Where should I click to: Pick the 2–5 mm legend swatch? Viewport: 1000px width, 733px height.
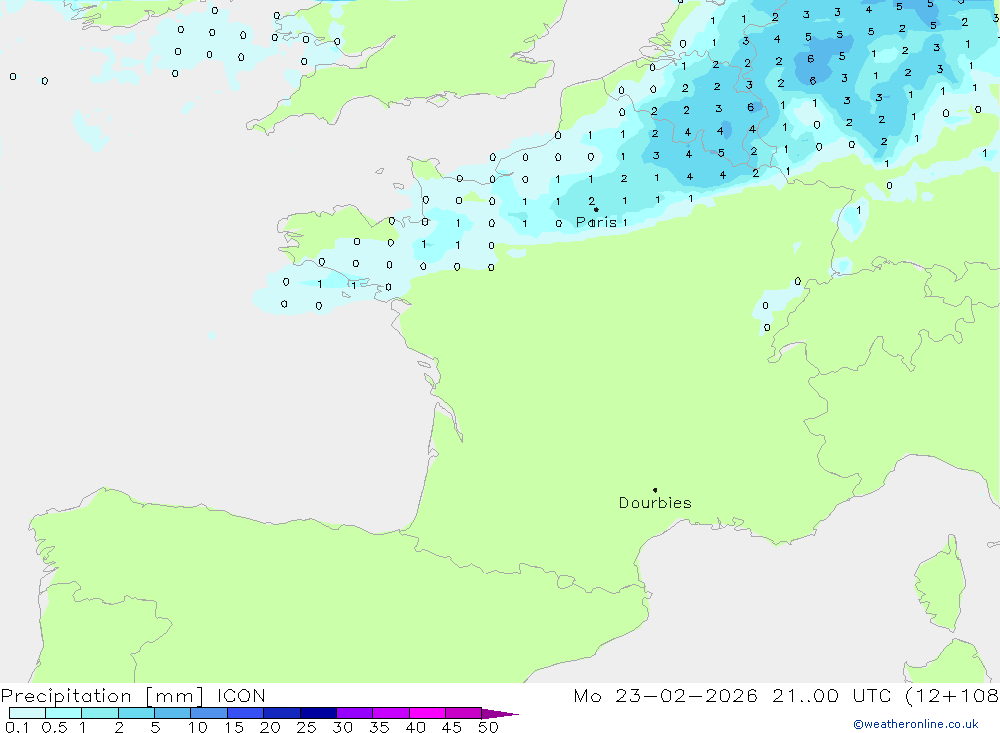(x=136, y=713)
